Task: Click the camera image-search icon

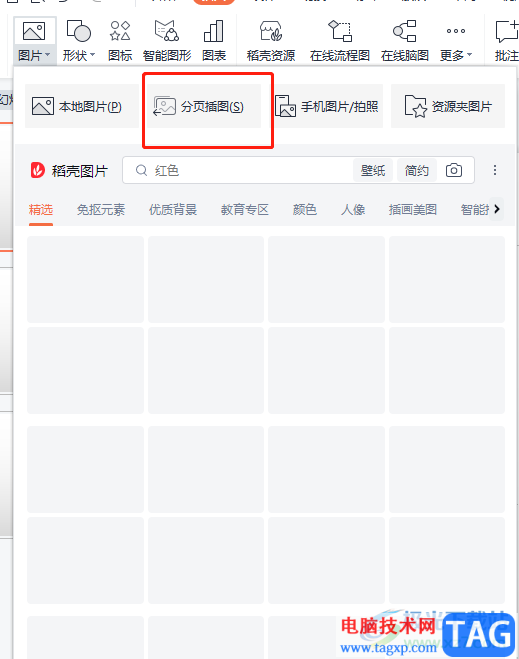Action: (x=454, y=170)
